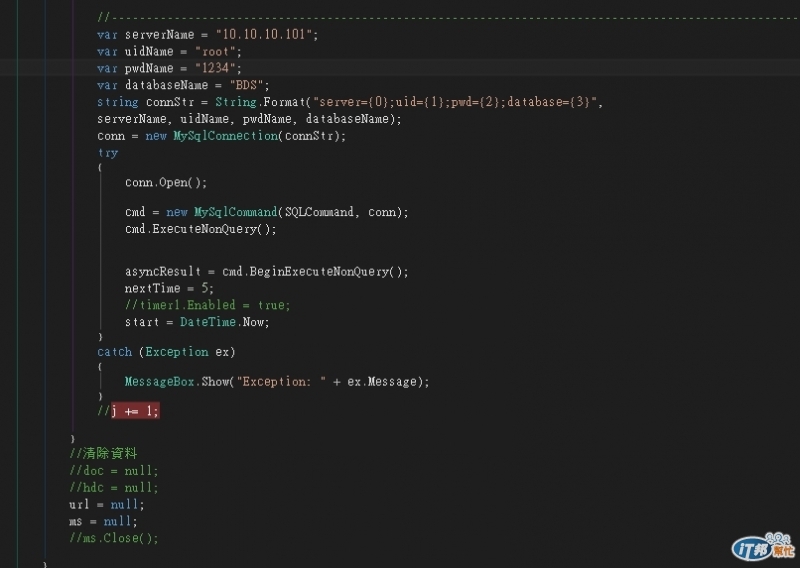This screenshot has width=800, height=568.
Task: Click the connStr variable in String.Format line
Action: 170,102
